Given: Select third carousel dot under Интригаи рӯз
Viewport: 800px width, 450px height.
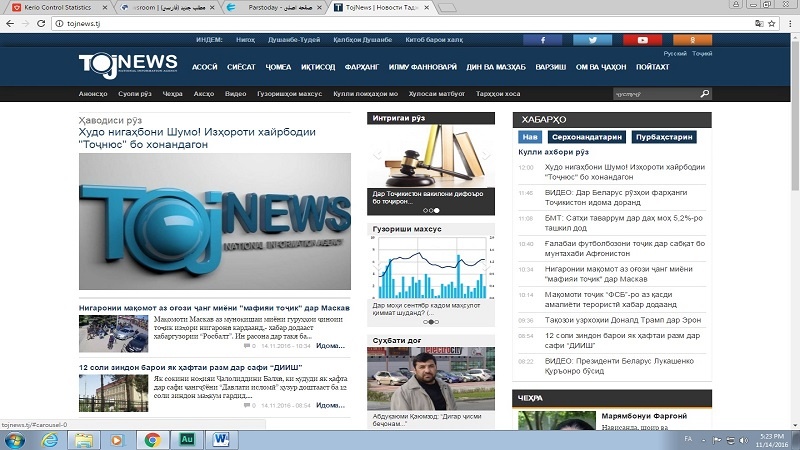Looking at the screenshot, I should coord(437,210).
